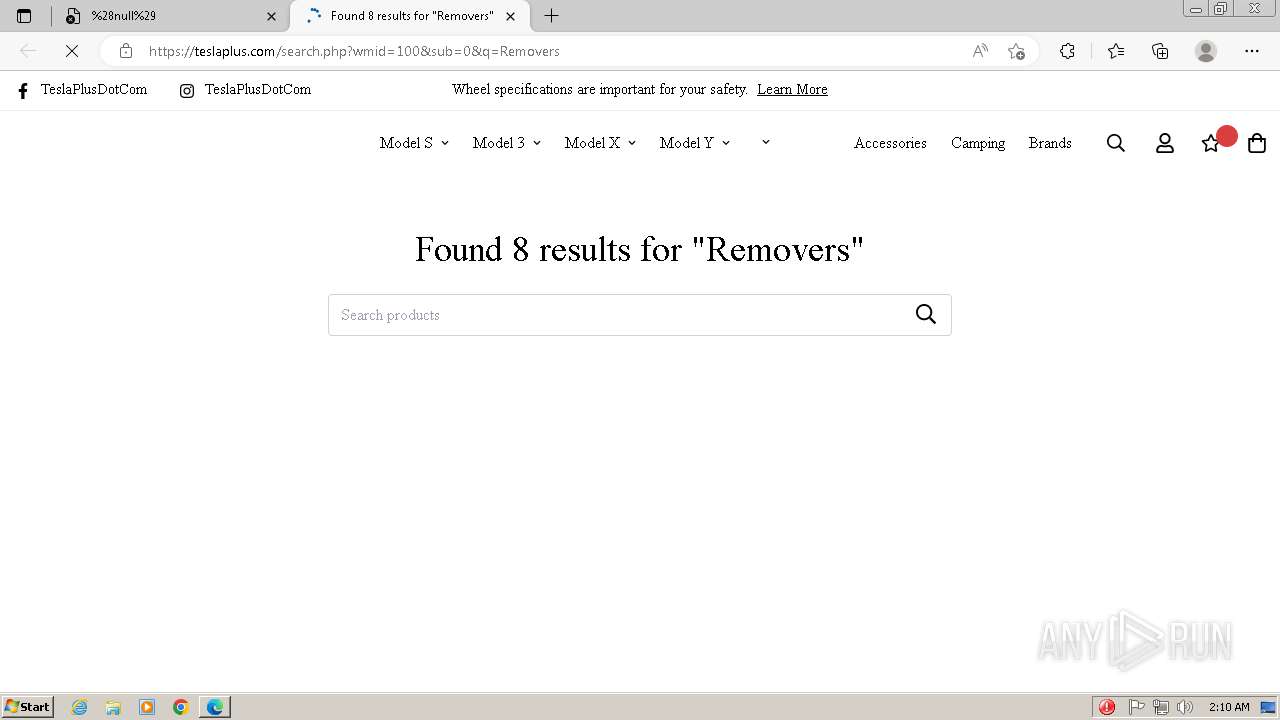Screen dimensions: 1280x720
Task: Submit search with magnifier button in search box
Action: (926, 315)
